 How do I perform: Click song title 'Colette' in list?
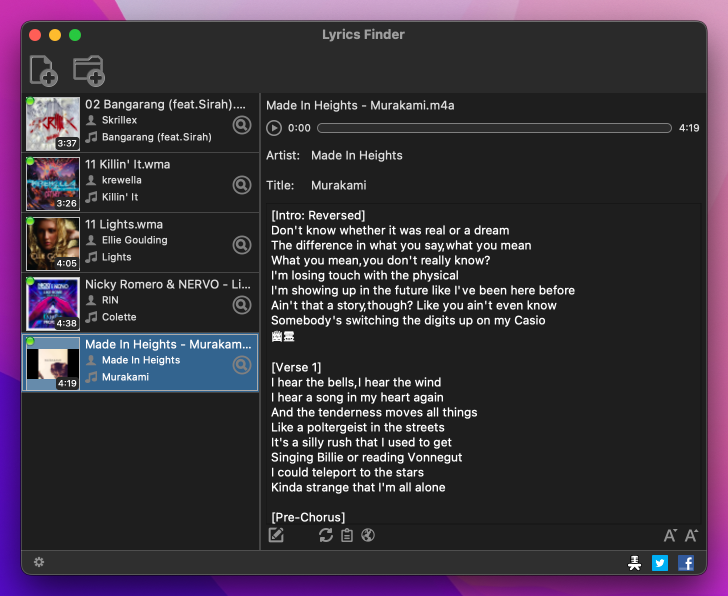coord(119,317)
